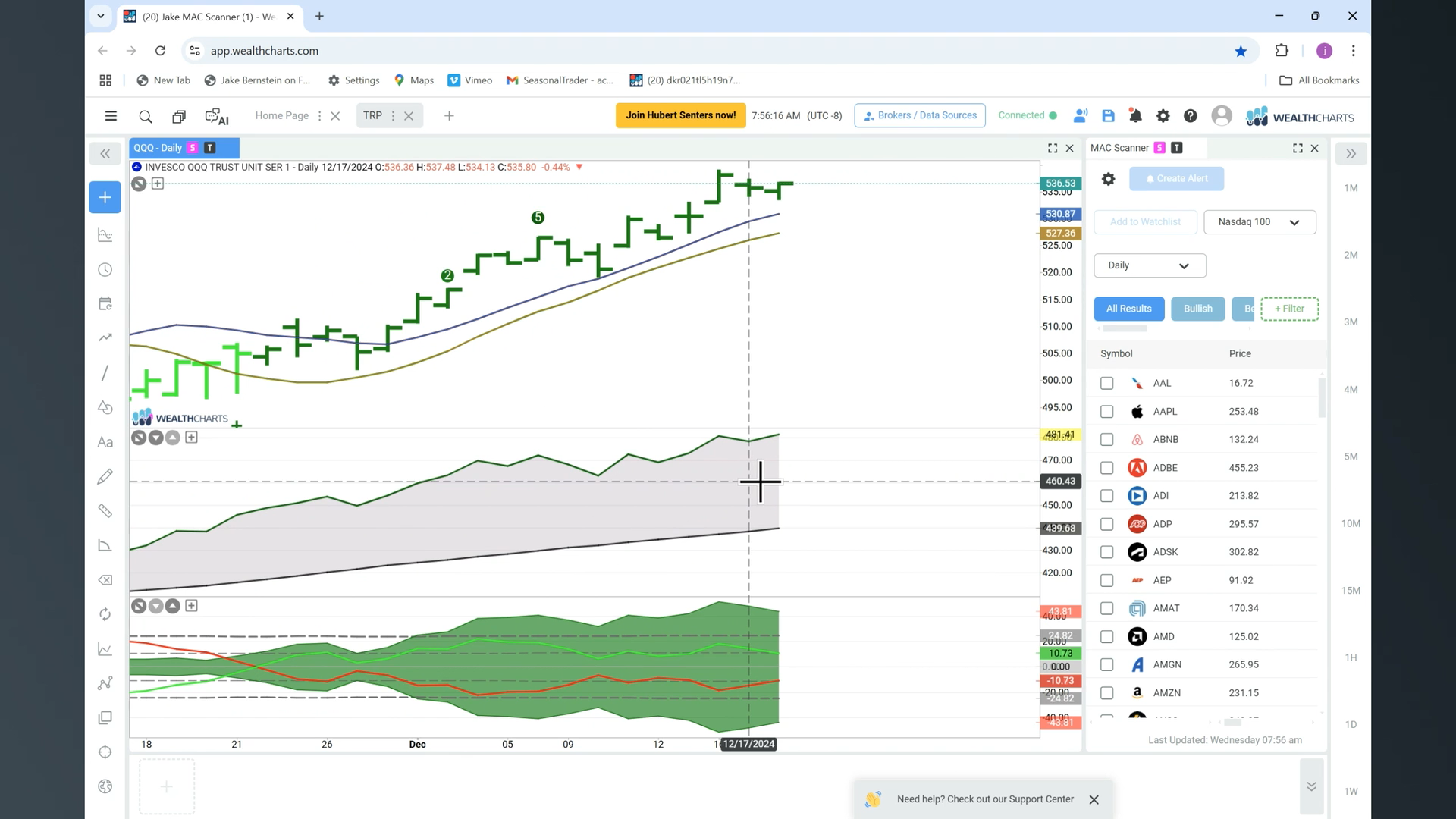Maximize the QQQ chart panel

(1053, 149)
